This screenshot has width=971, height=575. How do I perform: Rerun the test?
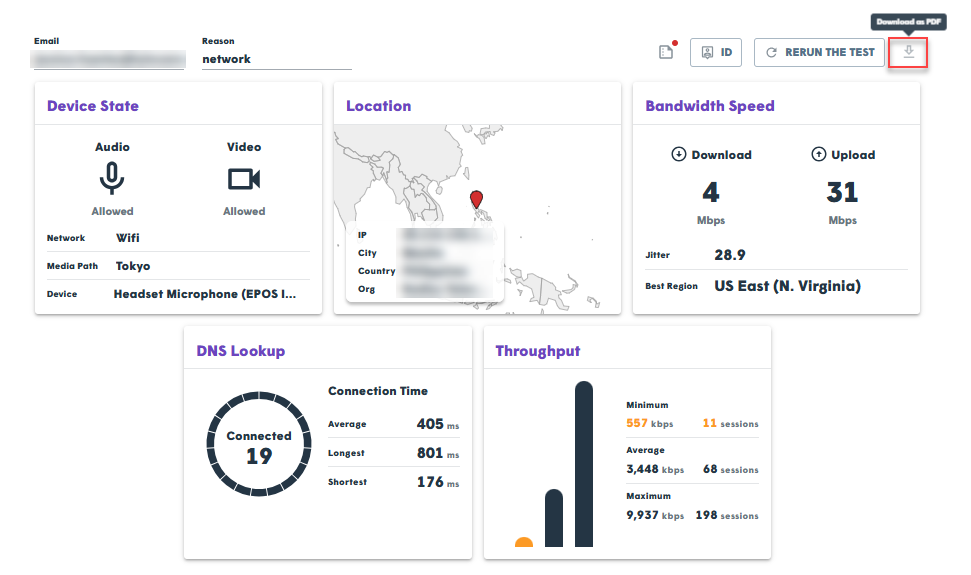[819, 53]
